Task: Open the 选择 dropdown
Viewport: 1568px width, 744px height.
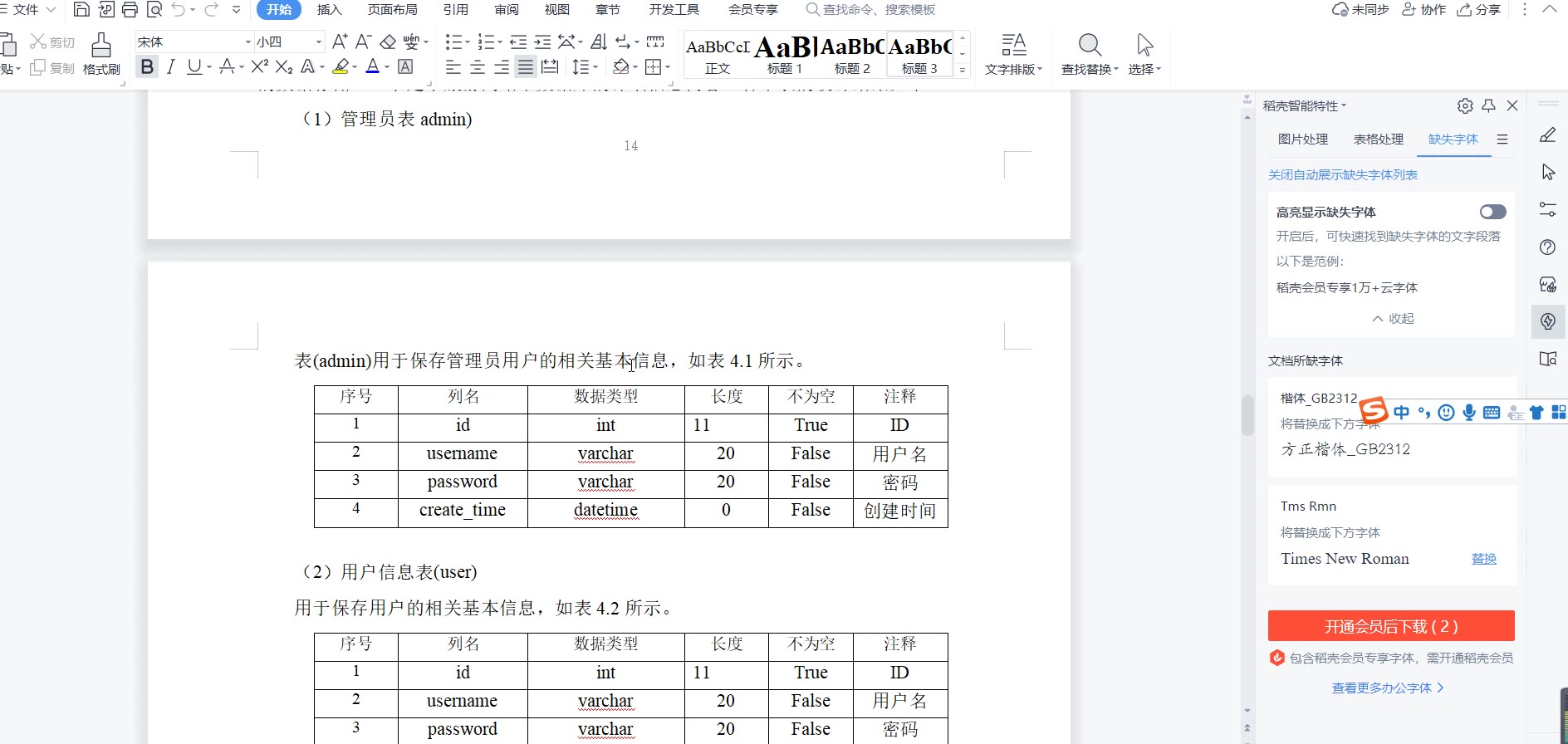Action: point(1144,69)
